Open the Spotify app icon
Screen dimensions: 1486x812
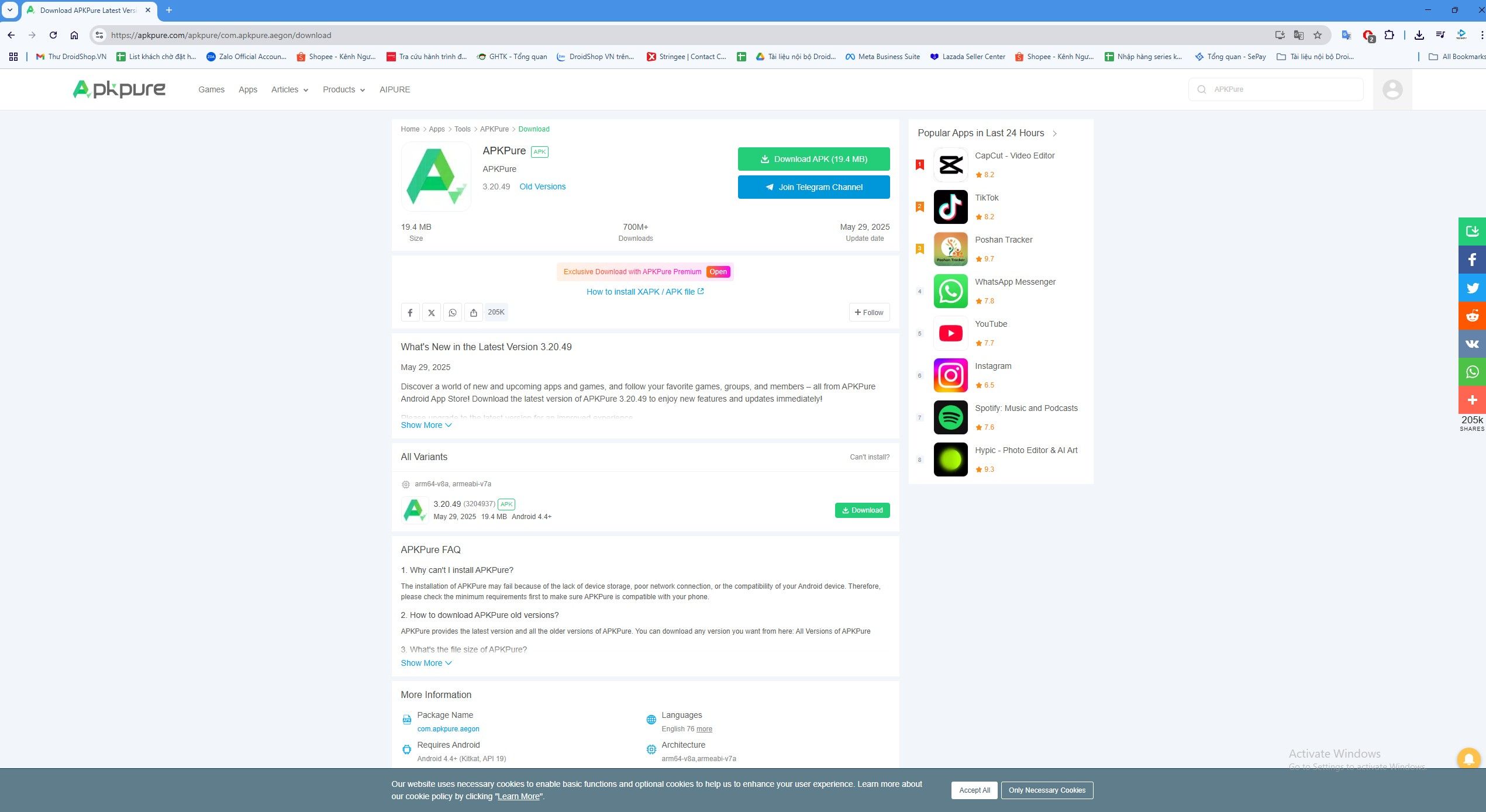950,417
